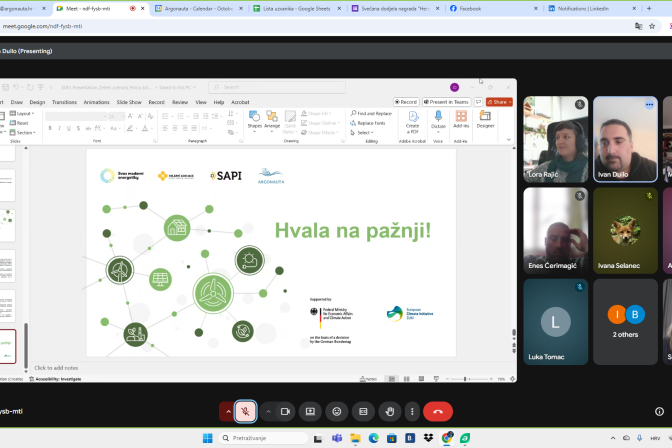
Task: Open meeting details info icon
Action: 659,411
